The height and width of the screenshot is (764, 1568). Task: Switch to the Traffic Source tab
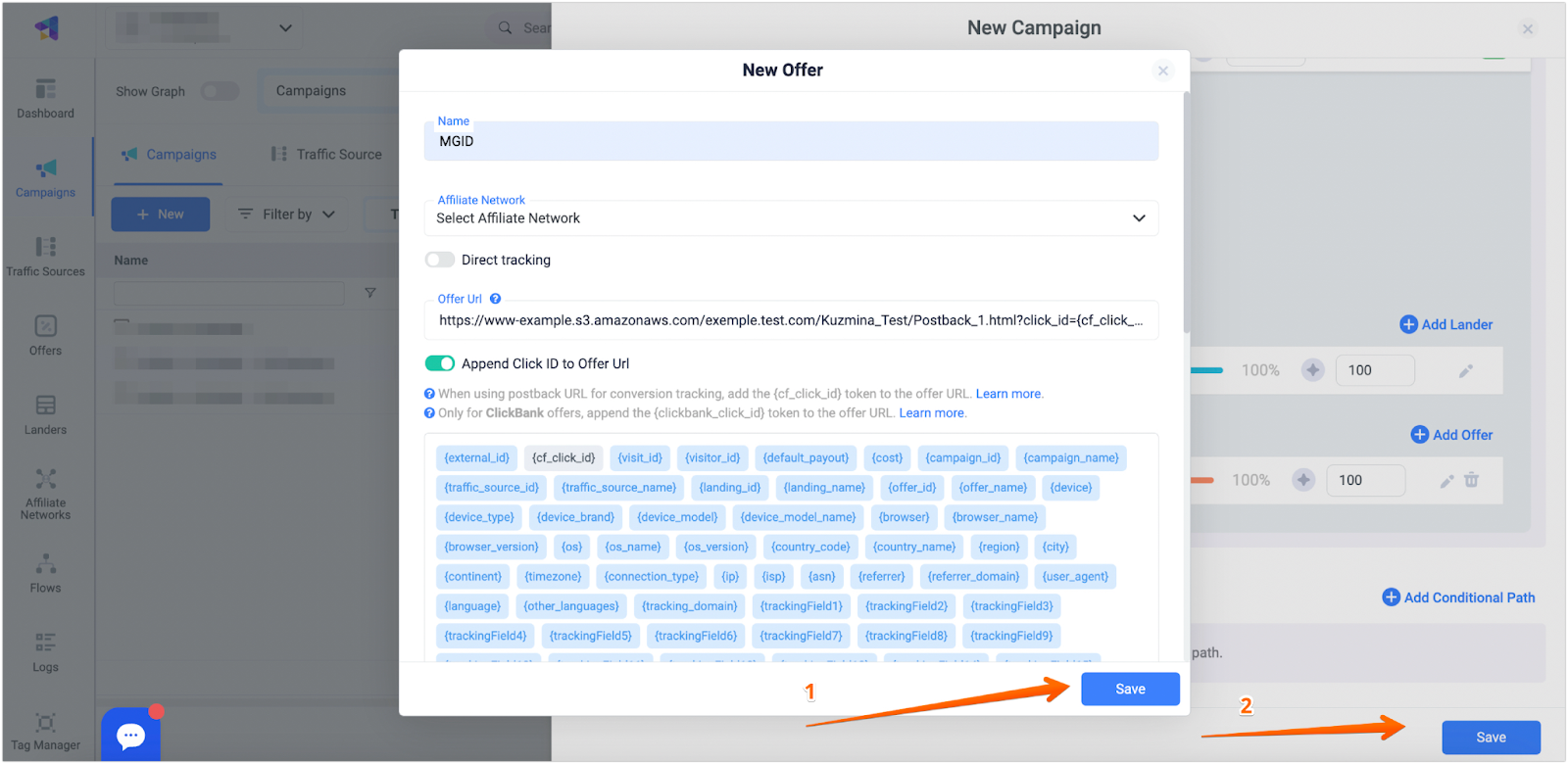tap(327, 154)
